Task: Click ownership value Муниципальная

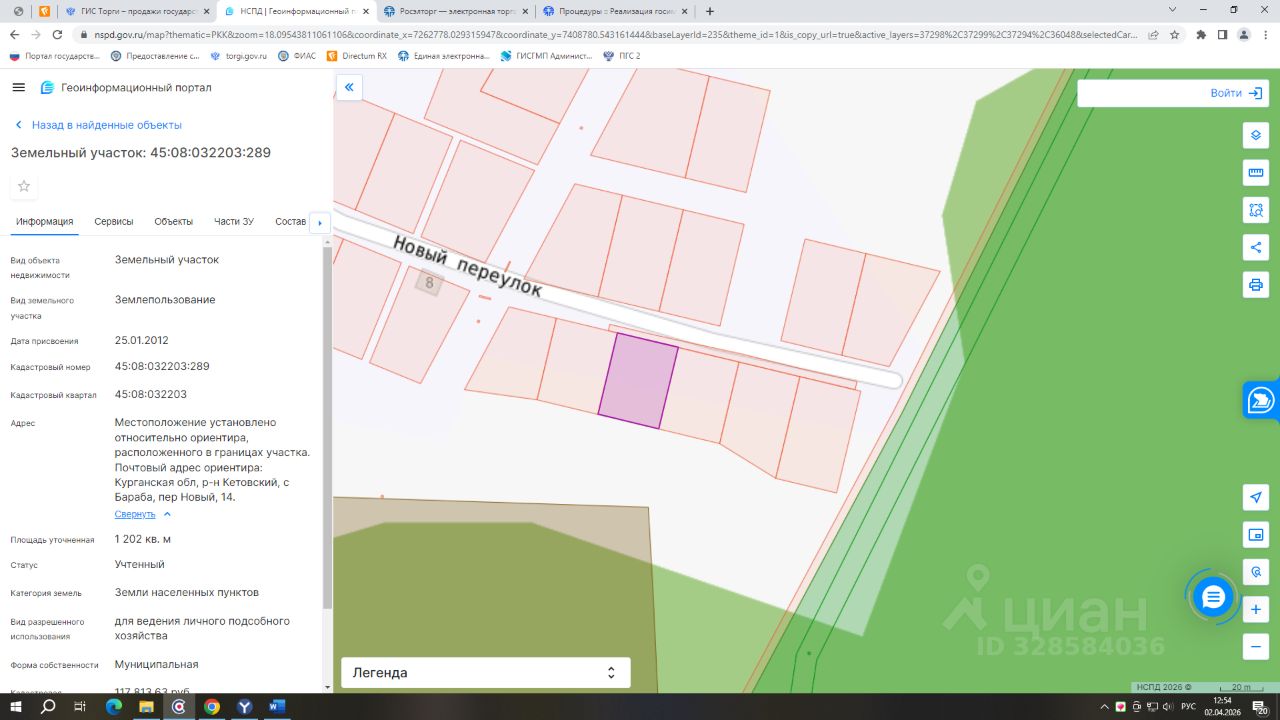Action: pos(157,664)
